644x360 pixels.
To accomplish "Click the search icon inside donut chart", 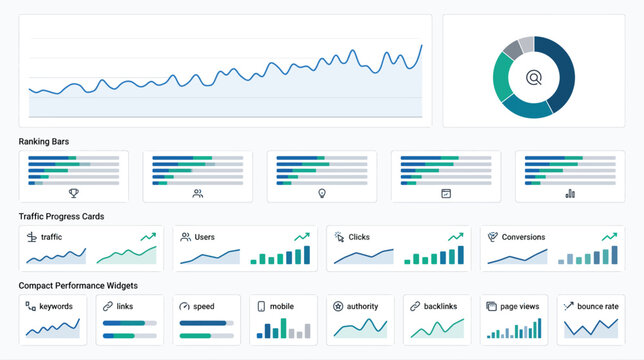I will (534, 78).
